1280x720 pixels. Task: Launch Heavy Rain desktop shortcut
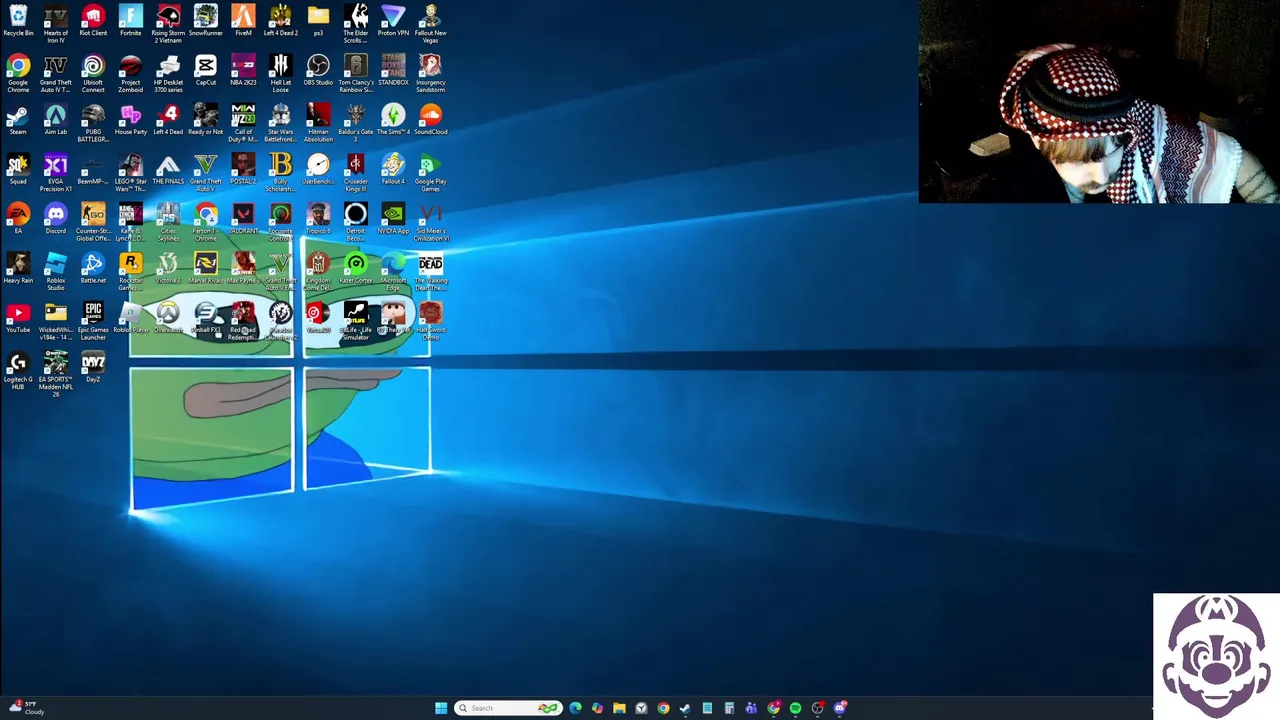coord(18,268)
